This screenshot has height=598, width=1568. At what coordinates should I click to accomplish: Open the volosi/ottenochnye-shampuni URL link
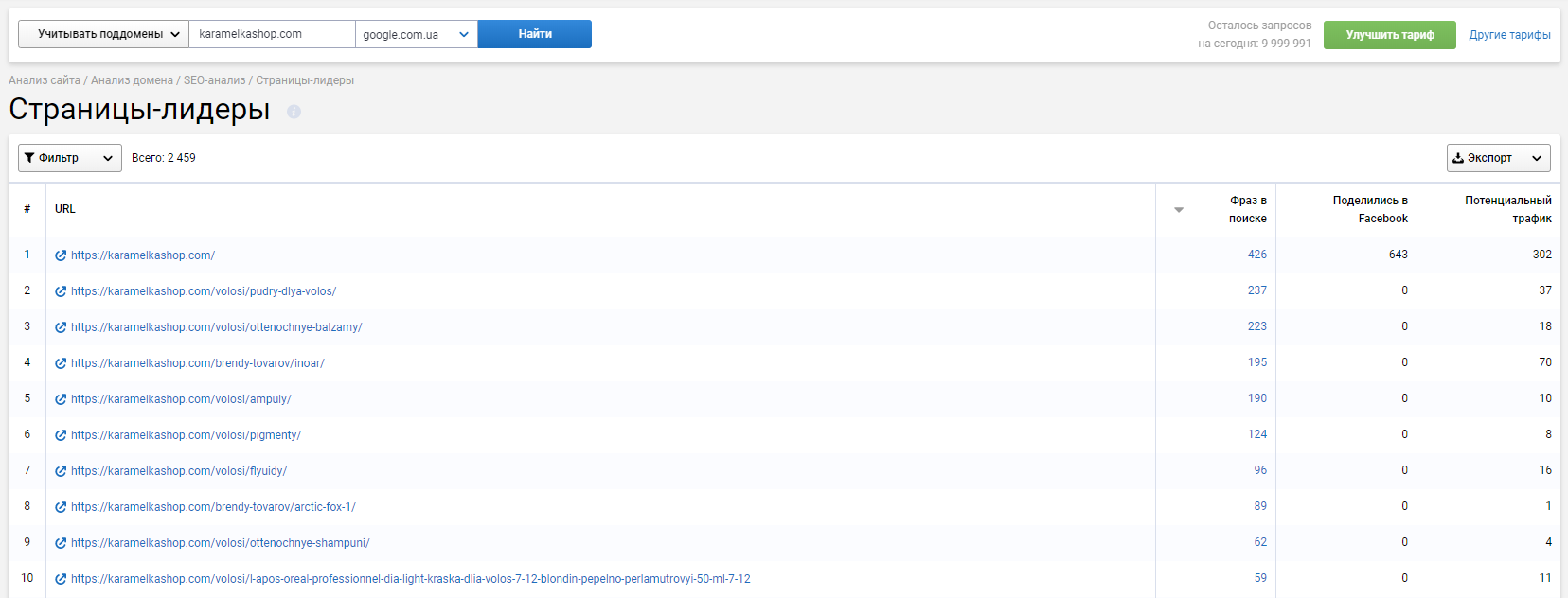221,543
